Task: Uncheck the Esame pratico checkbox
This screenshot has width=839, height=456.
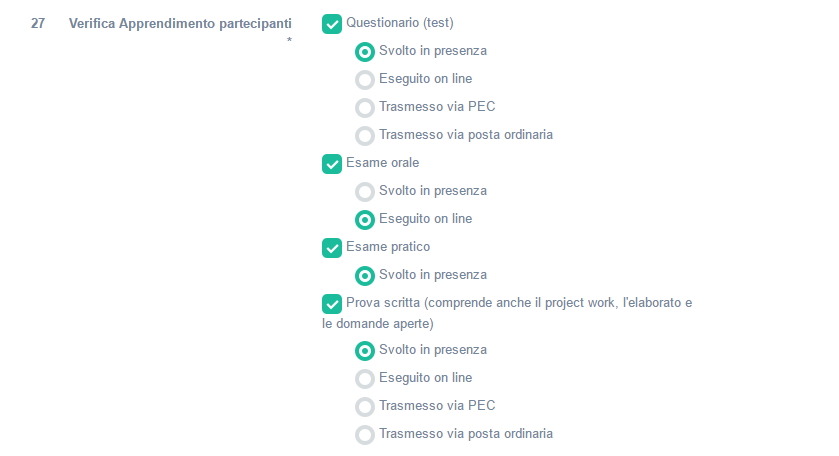Action: click(x=332, y=248)
